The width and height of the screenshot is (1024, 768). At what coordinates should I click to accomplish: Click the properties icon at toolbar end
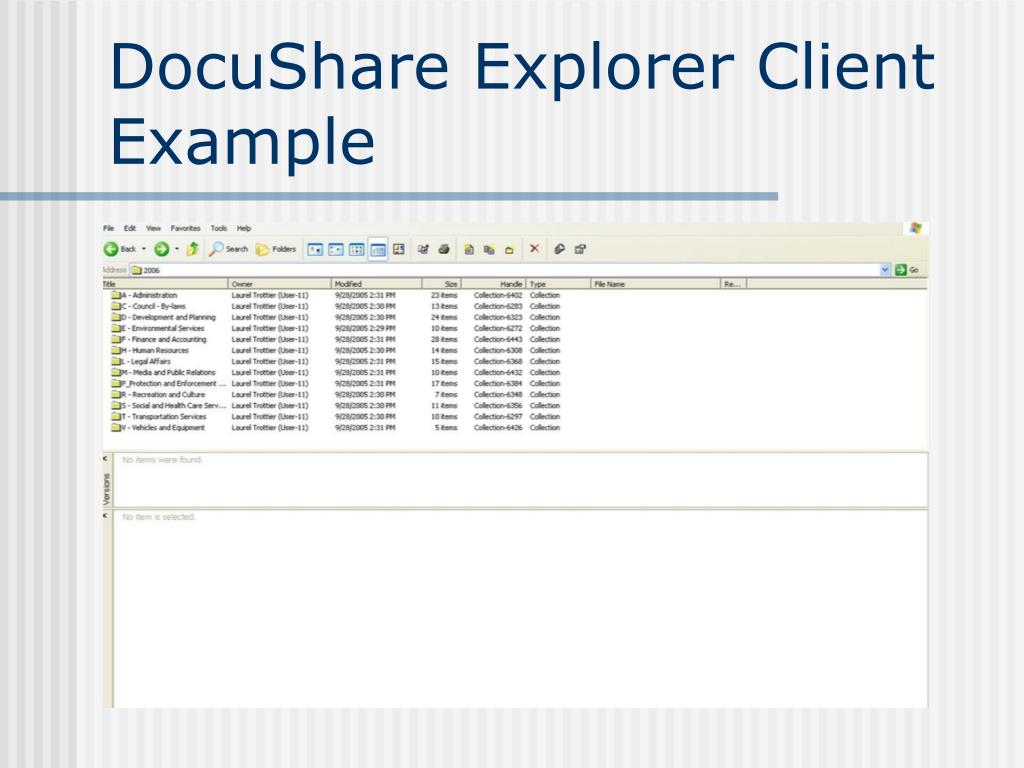click(580, 249)
